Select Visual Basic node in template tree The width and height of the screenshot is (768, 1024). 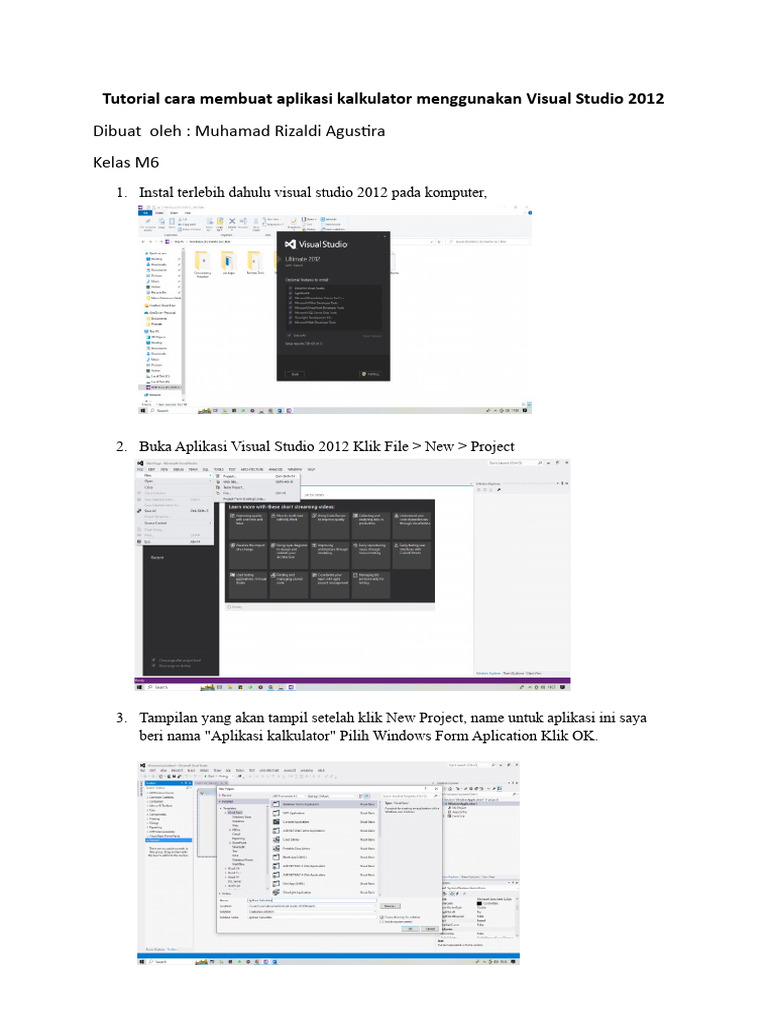[234, 812]
